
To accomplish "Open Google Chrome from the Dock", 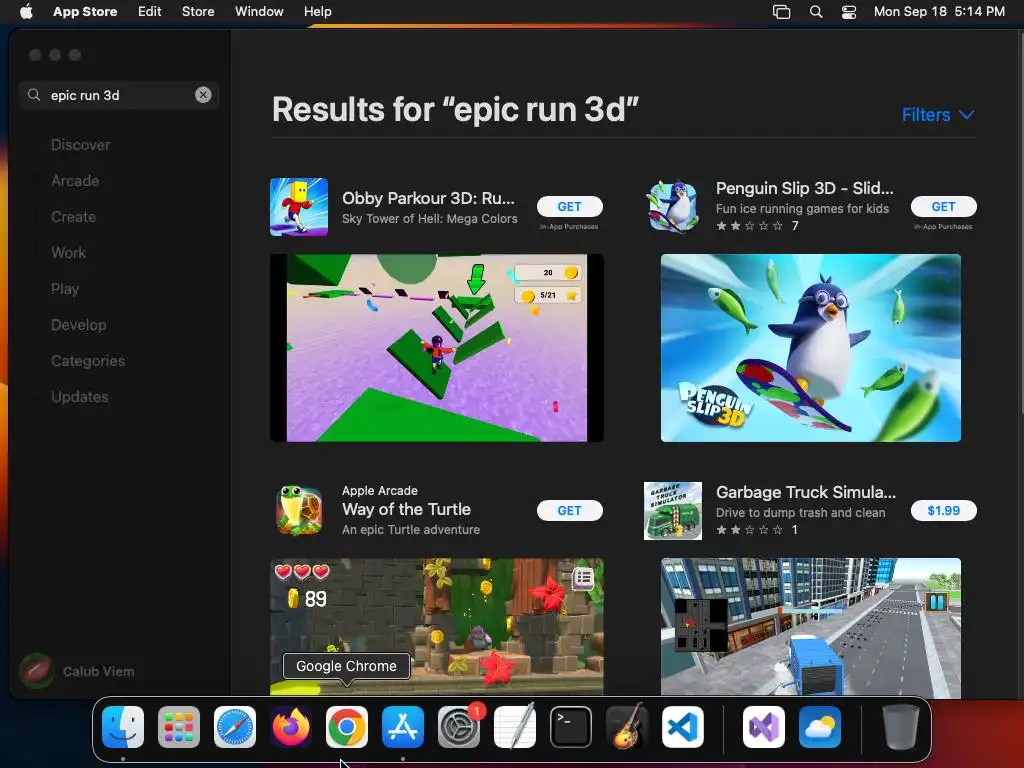I will (347, 727).
